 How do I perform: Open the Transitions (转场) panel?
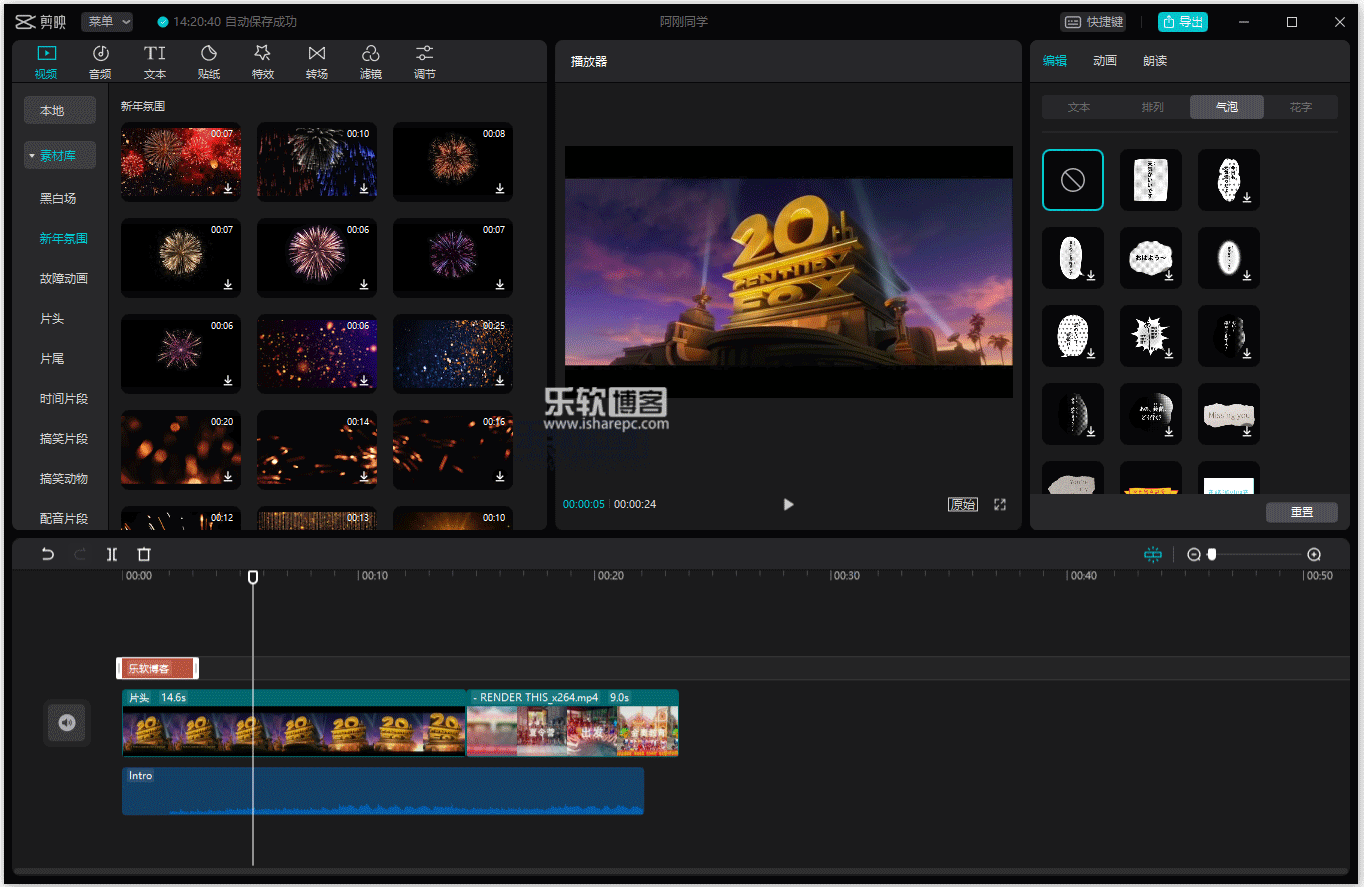coord(316,61)
